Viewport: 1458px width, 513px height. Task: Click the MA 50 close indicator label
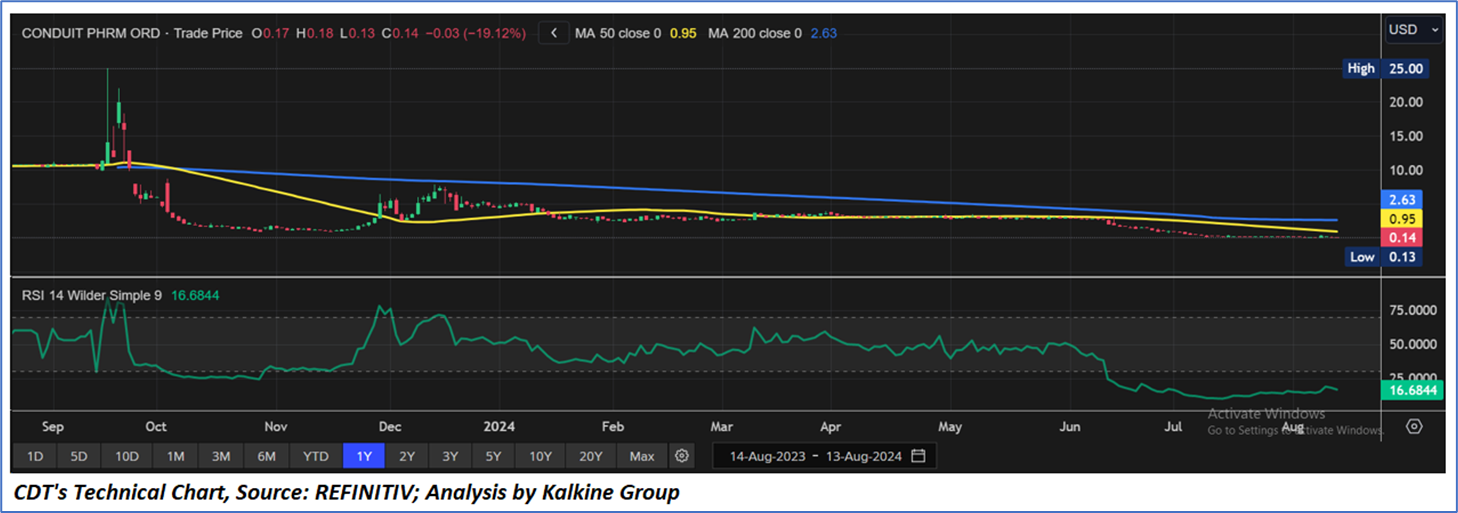pyautogui.click(x=618, y=33)
